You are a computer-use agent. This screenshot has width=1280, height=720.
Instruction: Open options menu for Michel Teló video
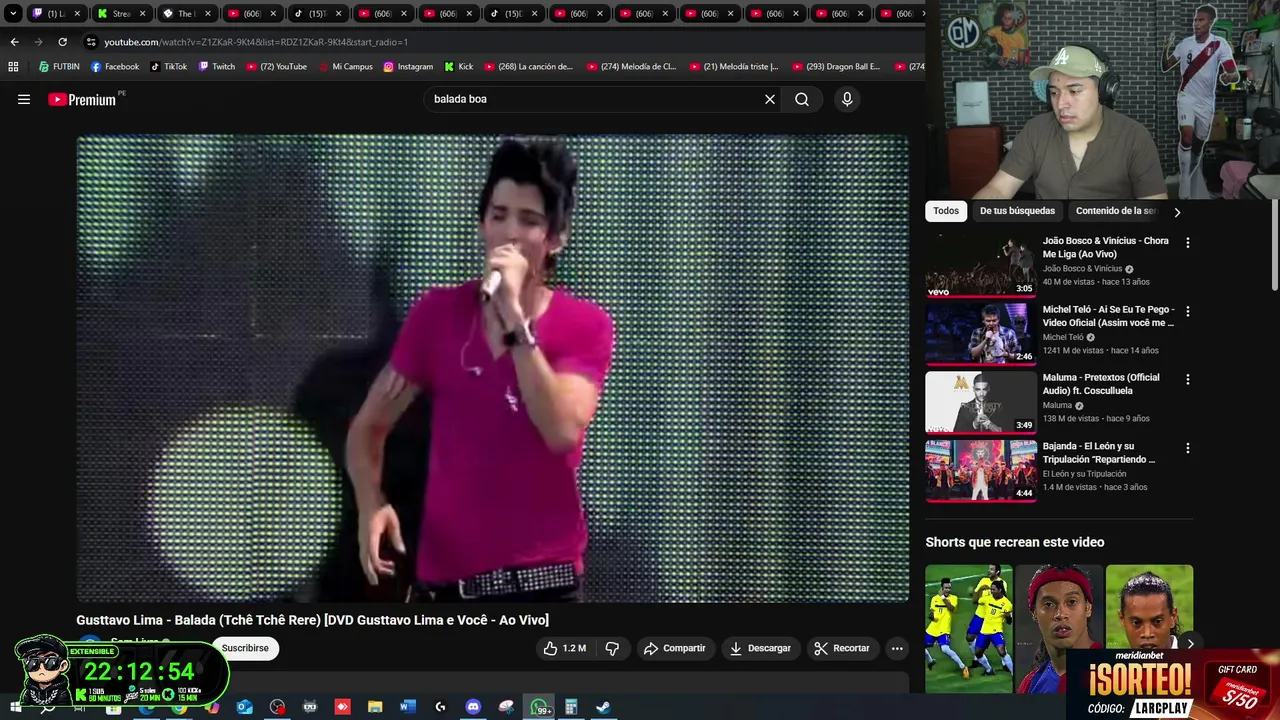tap(1188, 311)
